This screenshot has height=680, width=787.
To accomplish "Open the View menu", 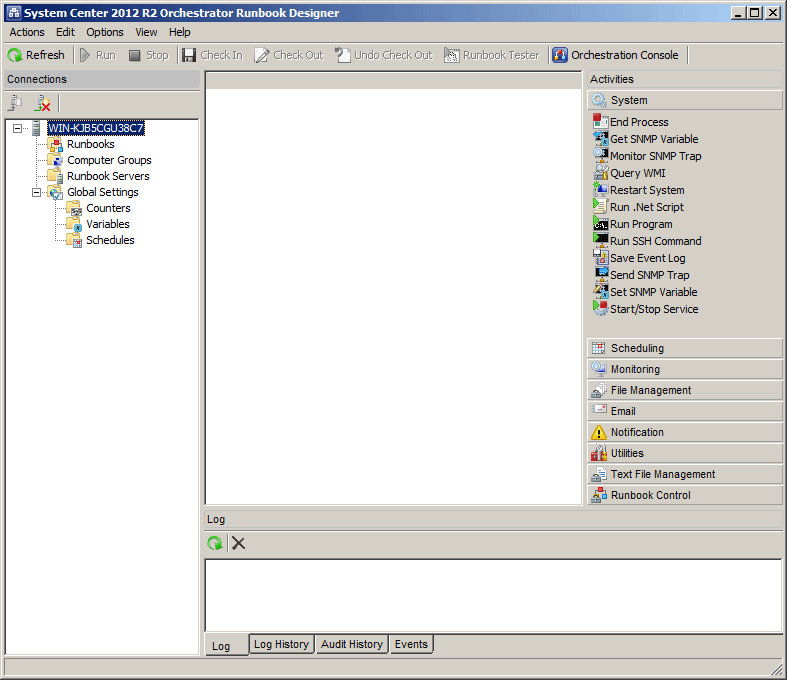I will 146,33.
